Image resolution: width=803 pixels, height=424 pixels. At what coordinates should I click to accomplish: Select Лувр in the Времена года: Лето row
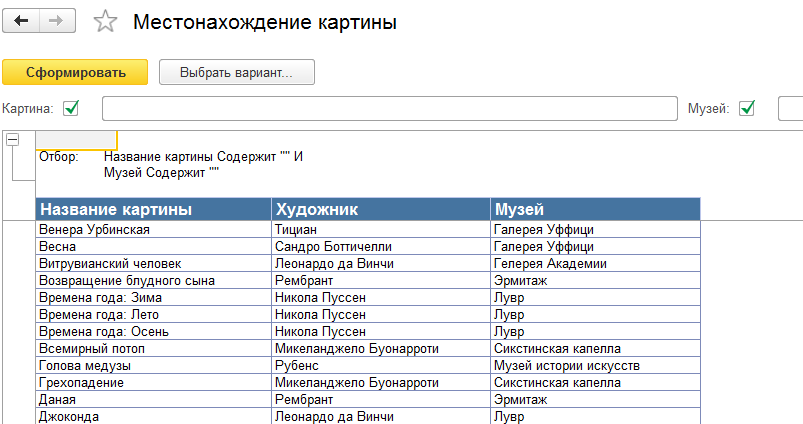pos(596,314)
